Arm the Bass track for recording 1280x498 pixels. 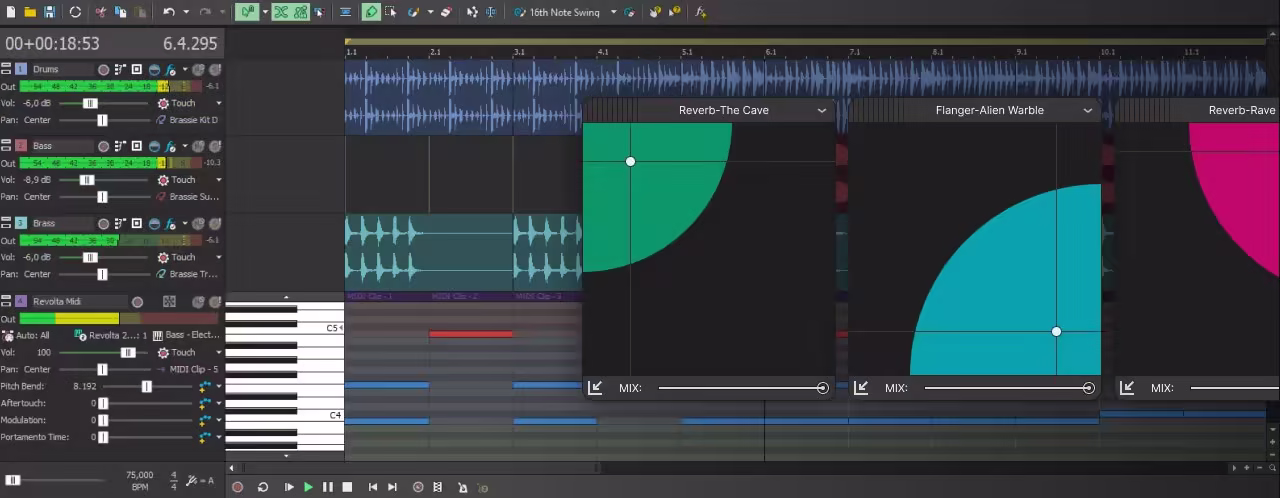(x=103, y=146)
